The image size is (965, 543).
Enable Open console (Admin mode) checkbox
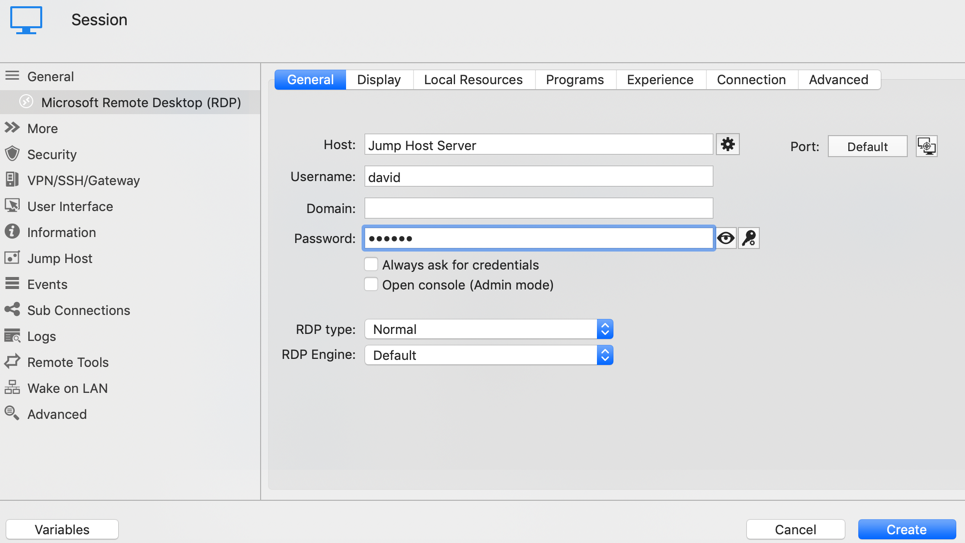coord(371,285)
